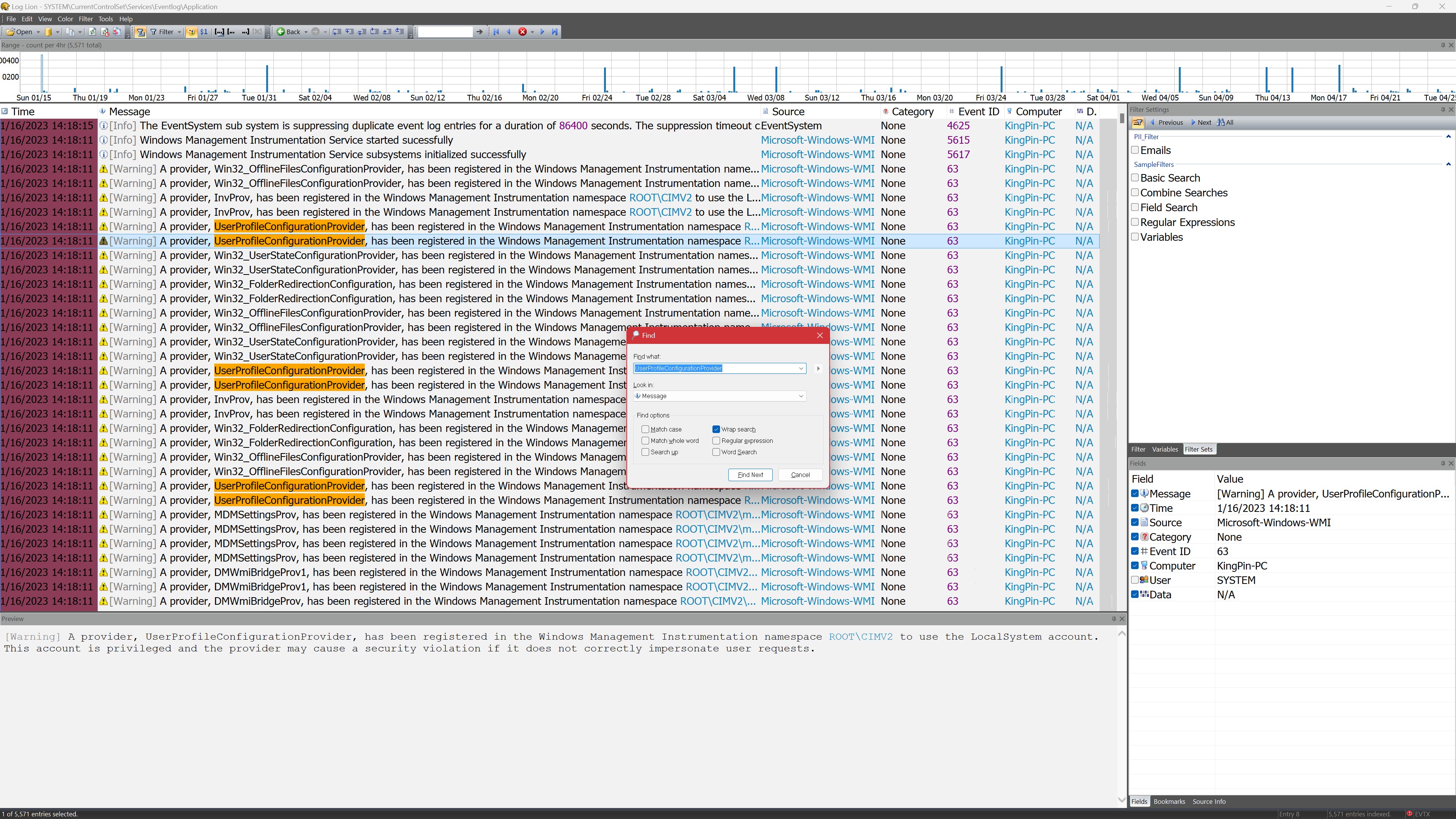1456x819 pixels.
Task: Expand the Open button dropdown arrow
Action: 38,31
